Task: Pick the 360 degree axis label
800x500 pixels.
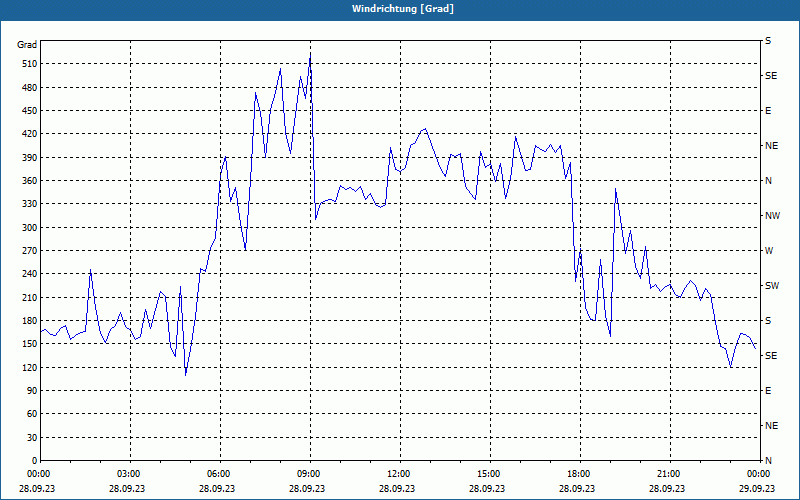Action: point(30,181)
